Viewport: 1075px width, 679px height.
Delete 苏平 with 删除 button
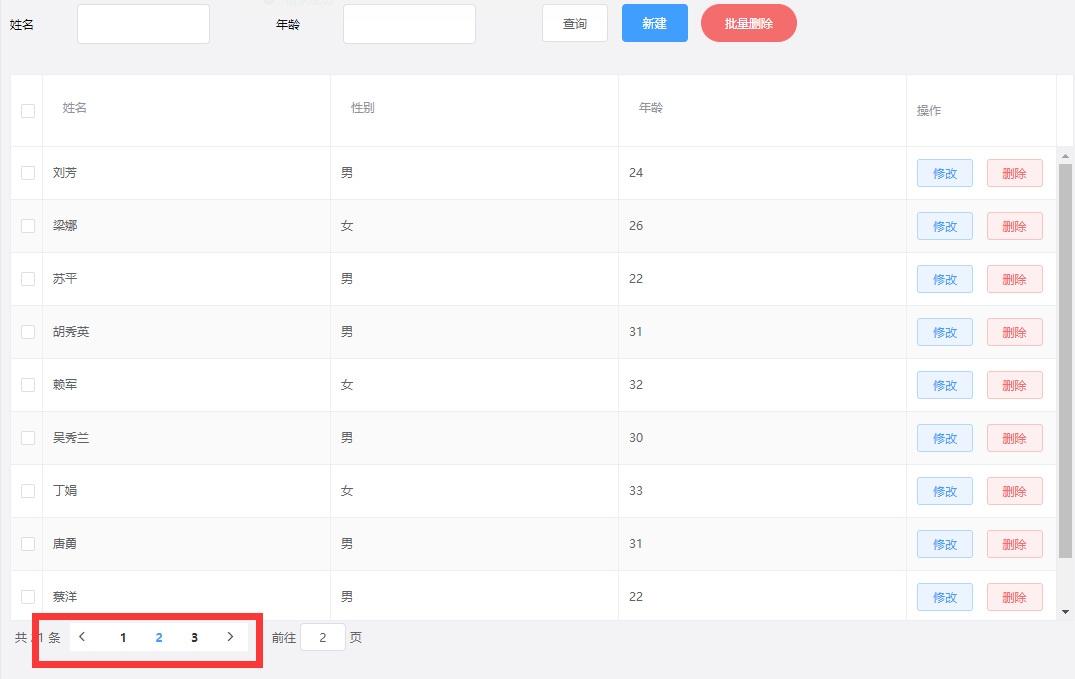[1015, 279]
